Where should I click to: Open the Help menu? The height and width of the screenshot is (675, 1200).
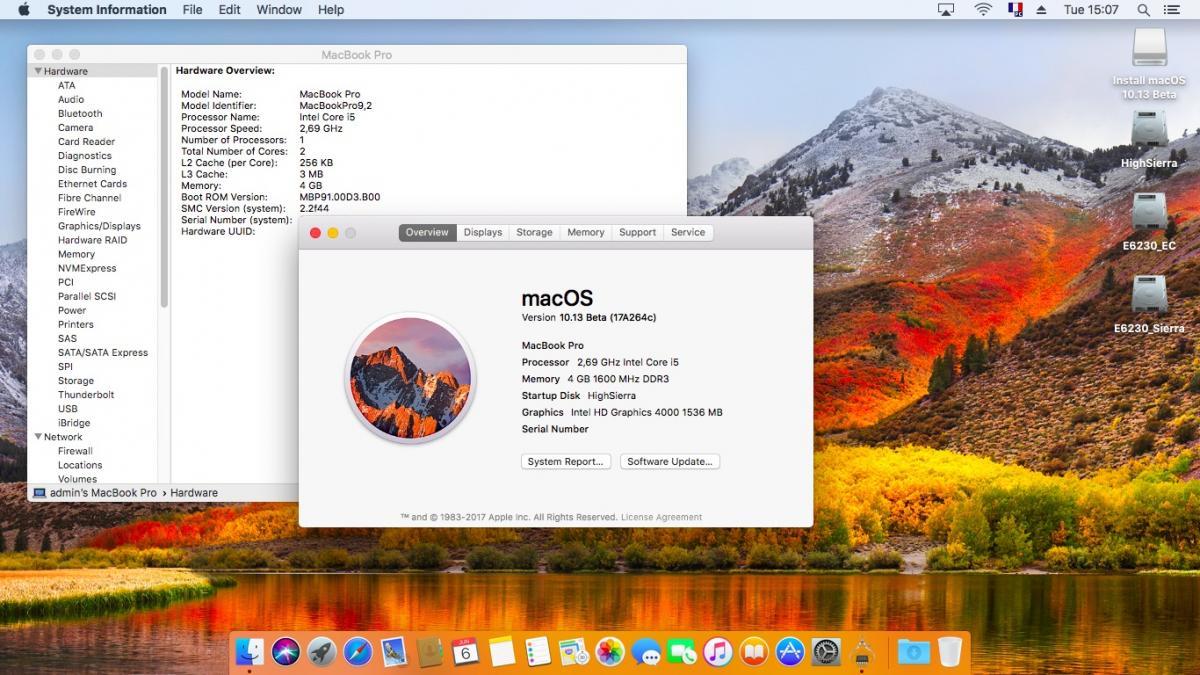(331, 10)
